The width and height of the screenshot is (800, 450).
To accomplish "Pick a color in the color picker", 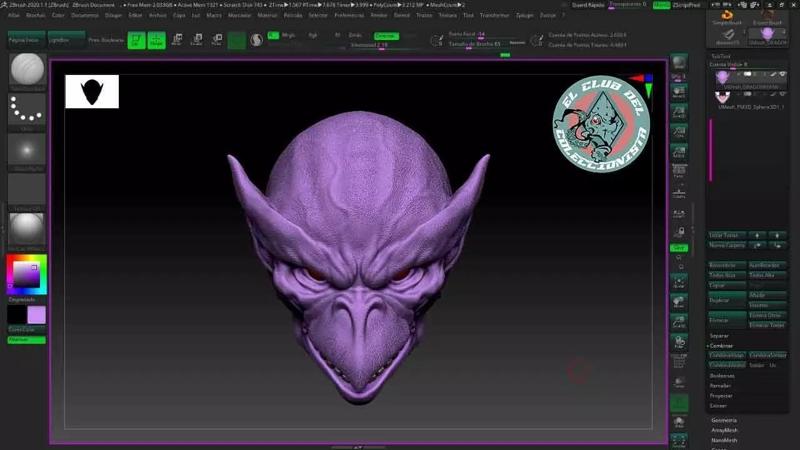I will click(x=26, y=274).
